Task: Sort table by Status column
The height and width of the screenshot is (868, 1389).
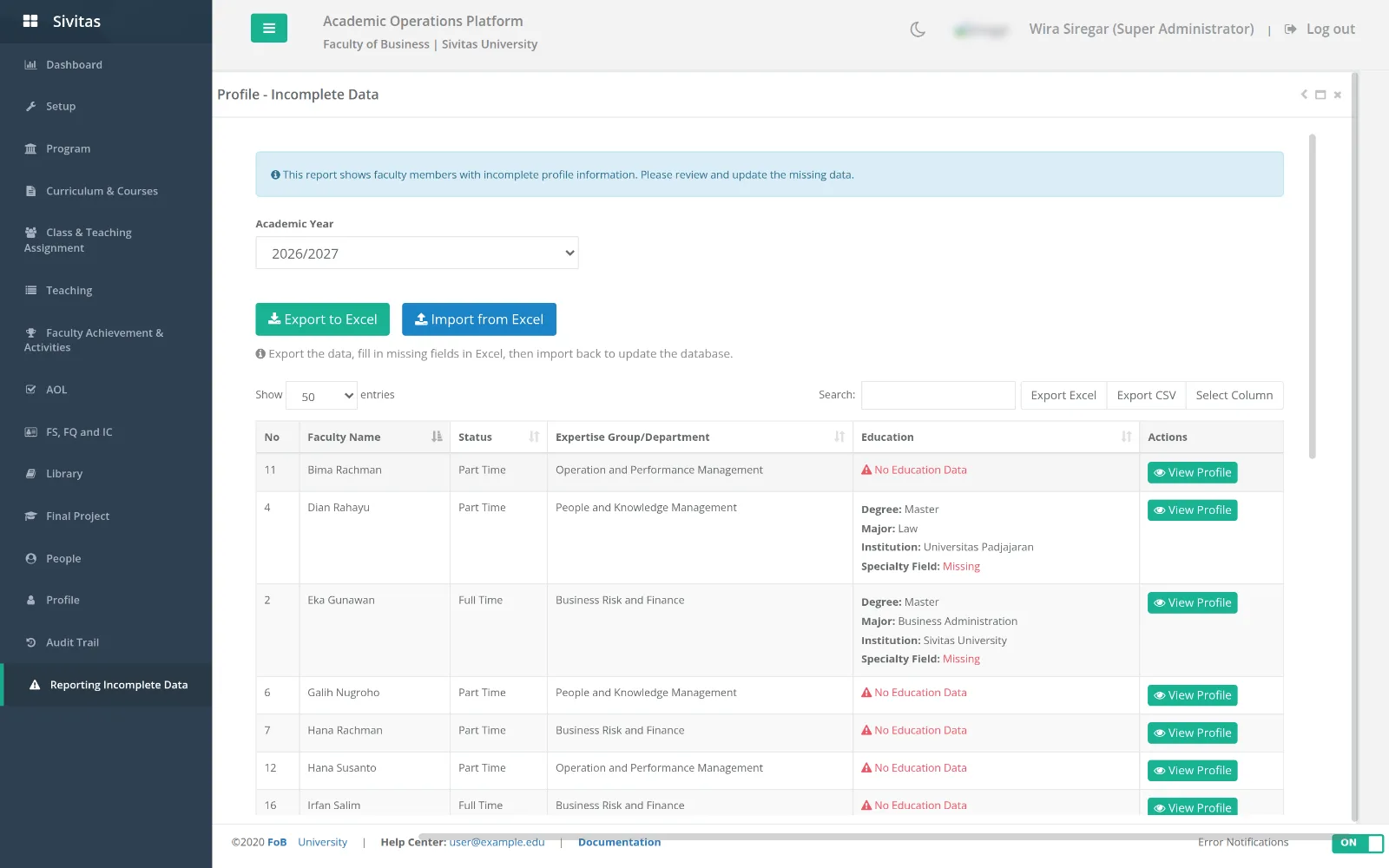Action: coord(498,437)
